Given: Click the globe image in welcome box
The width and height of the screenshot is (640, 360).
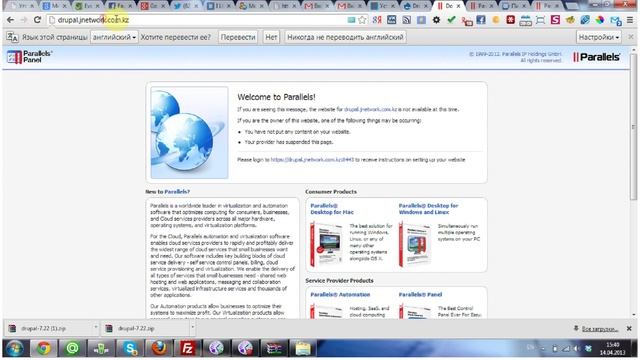Looking at the screenshot, I should click(x=189, y=132).
